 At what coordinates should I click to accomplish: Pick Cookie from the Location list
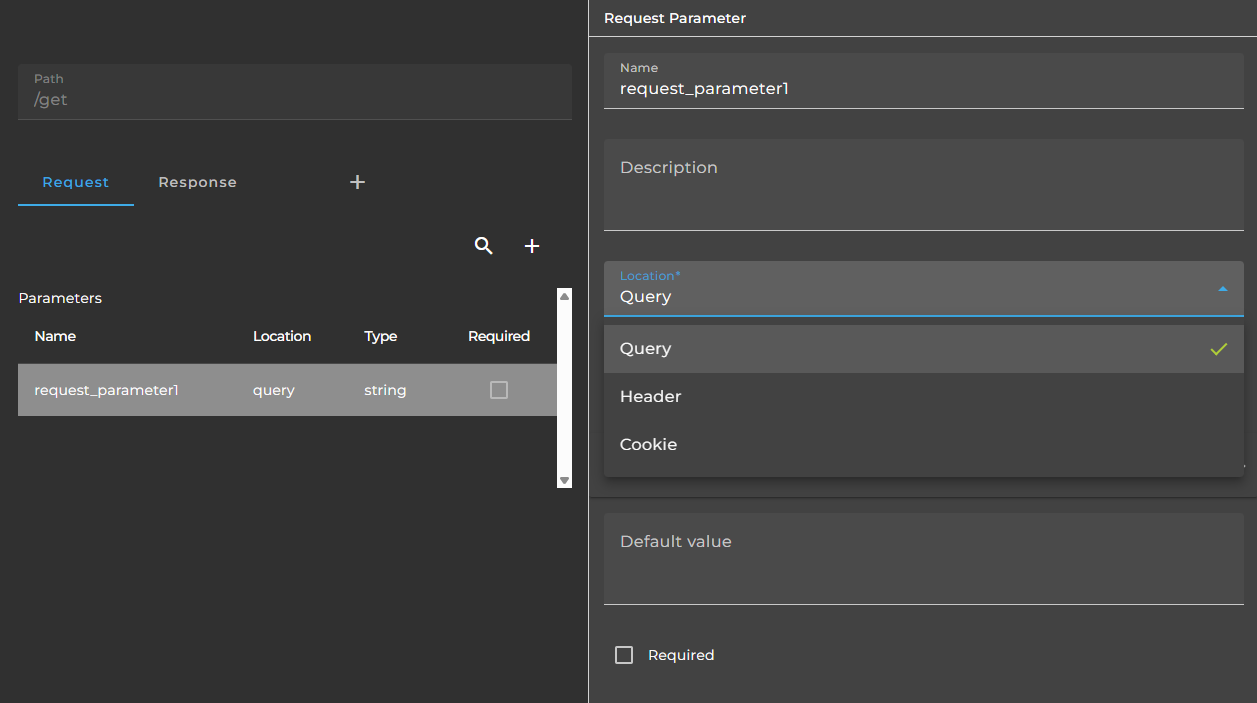point(924,445)
